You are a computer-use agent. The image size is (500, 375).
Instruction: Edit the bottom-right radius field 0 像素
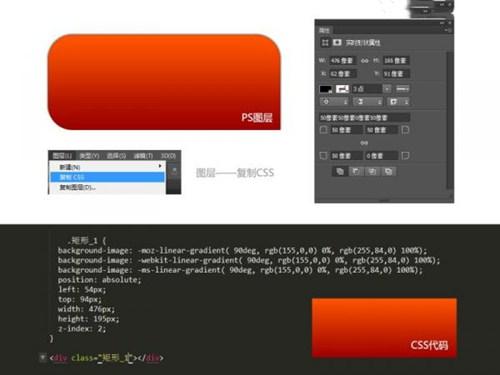[x=381, y=156]
